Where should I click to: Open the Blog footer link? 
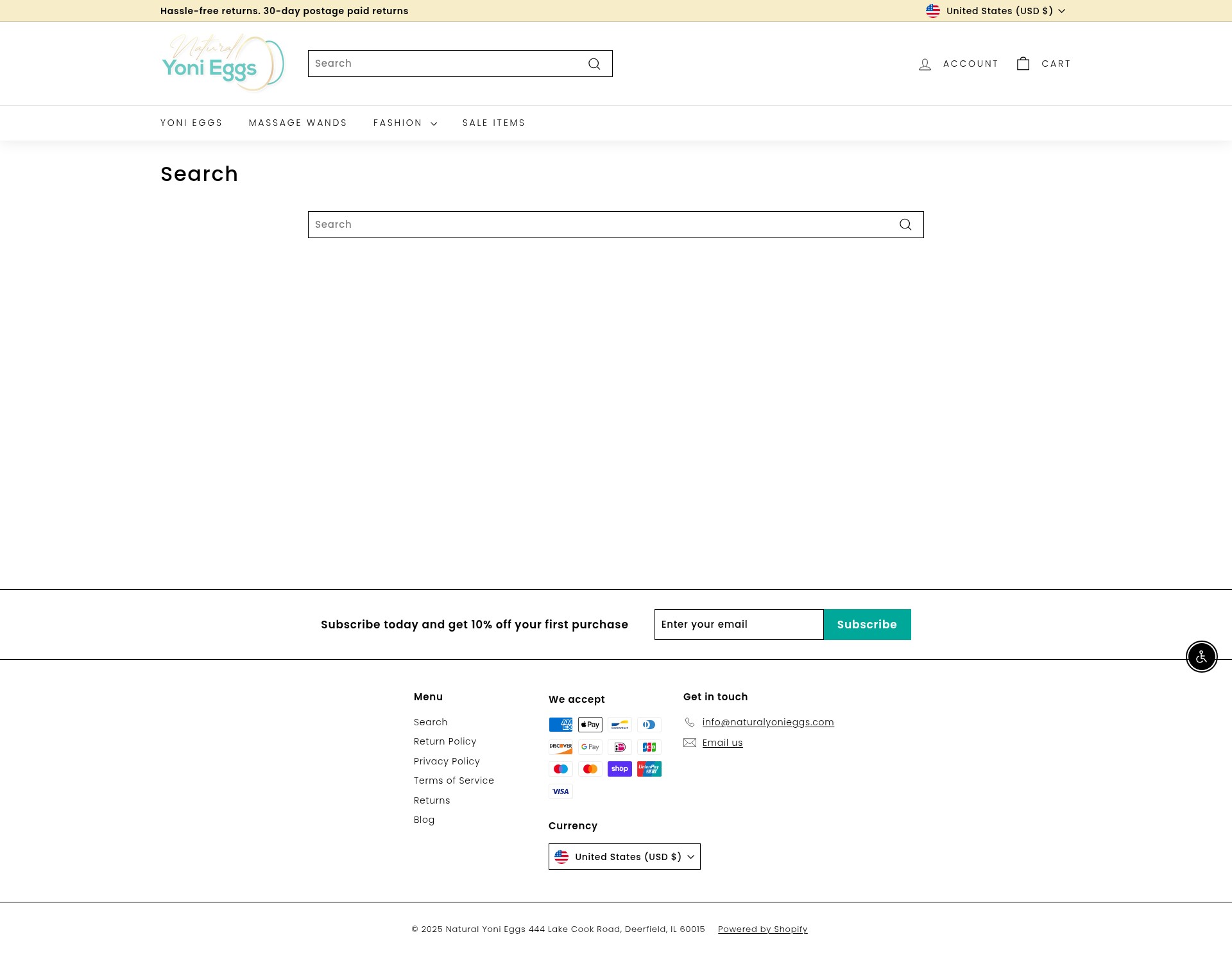tap(424, 820)
